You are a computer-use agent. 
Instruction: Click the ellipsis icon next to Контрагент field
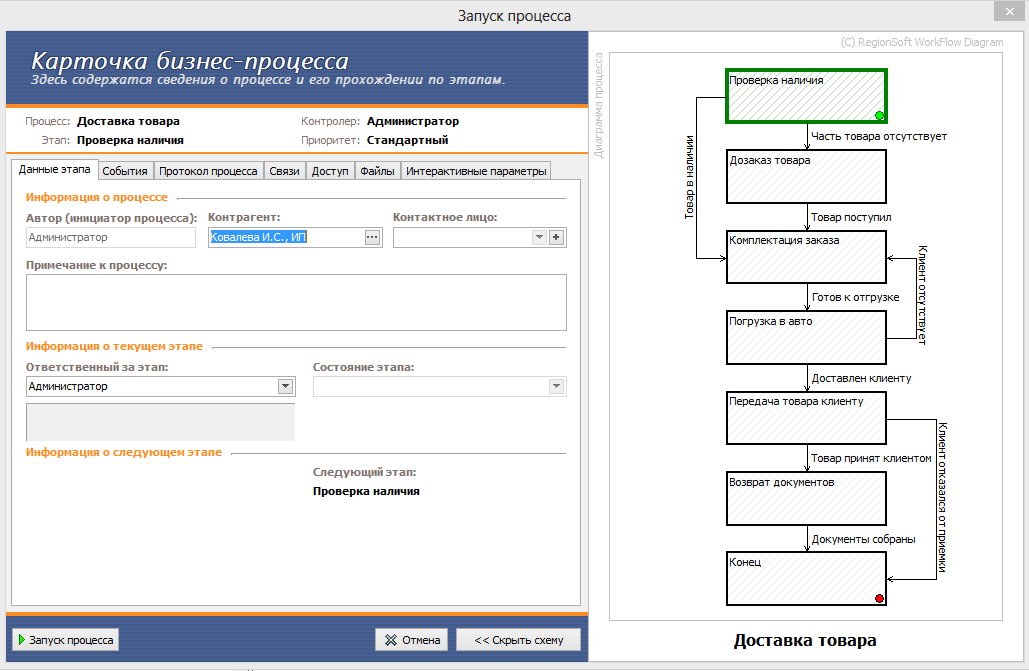click(x=372, y=236)
